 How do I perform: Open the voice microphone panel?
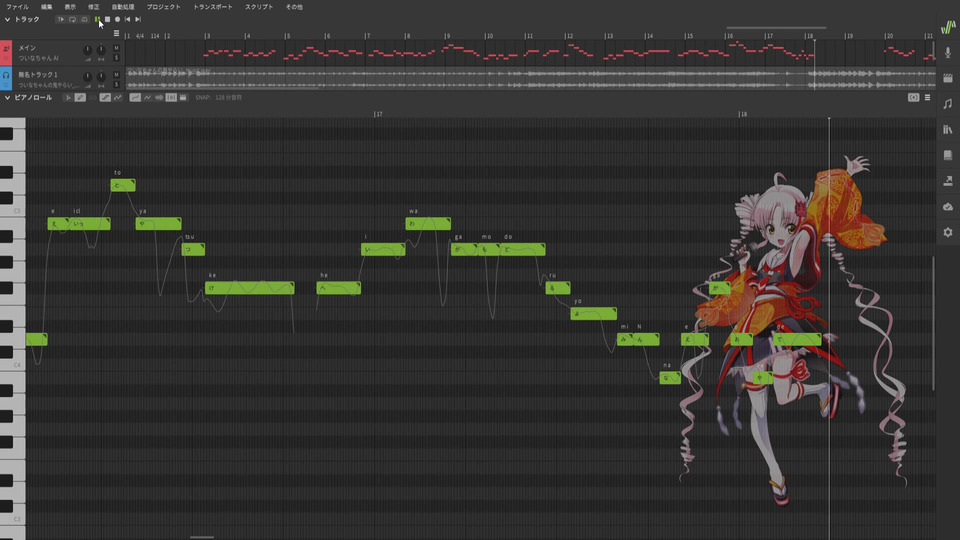948,53
